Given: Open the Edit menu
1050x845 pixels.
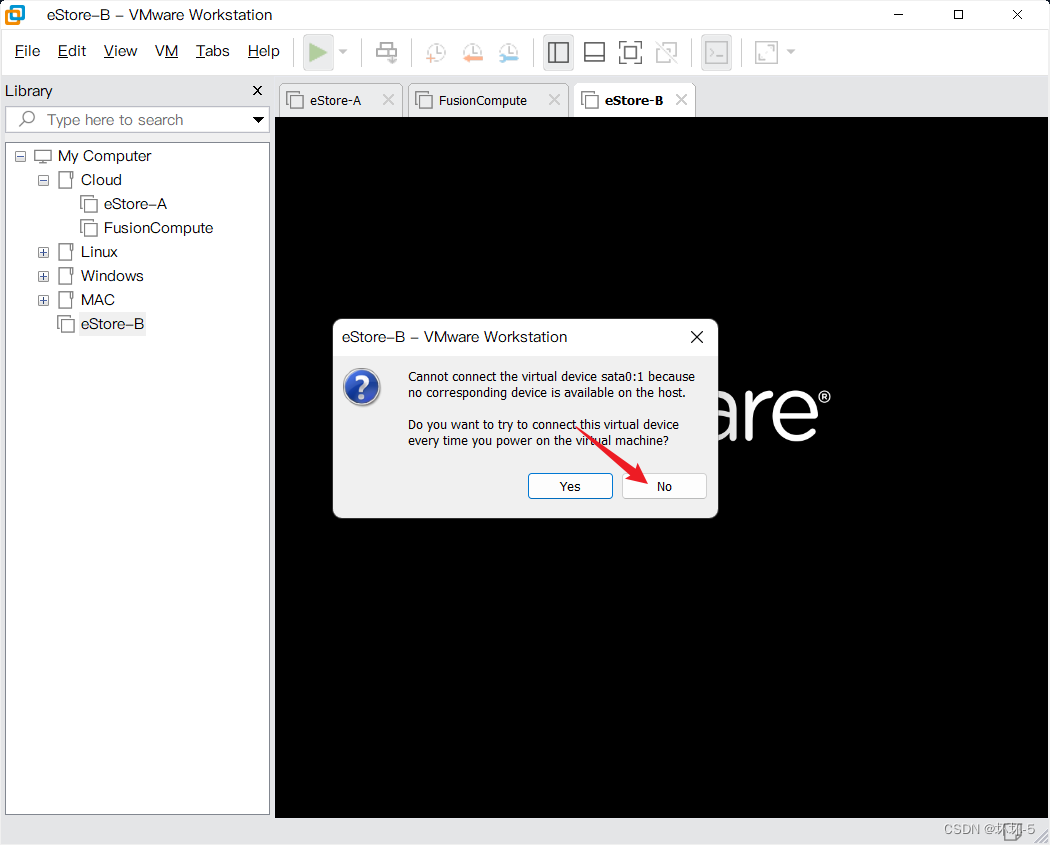Looking at the screenshot, I should tap(72, 51).
